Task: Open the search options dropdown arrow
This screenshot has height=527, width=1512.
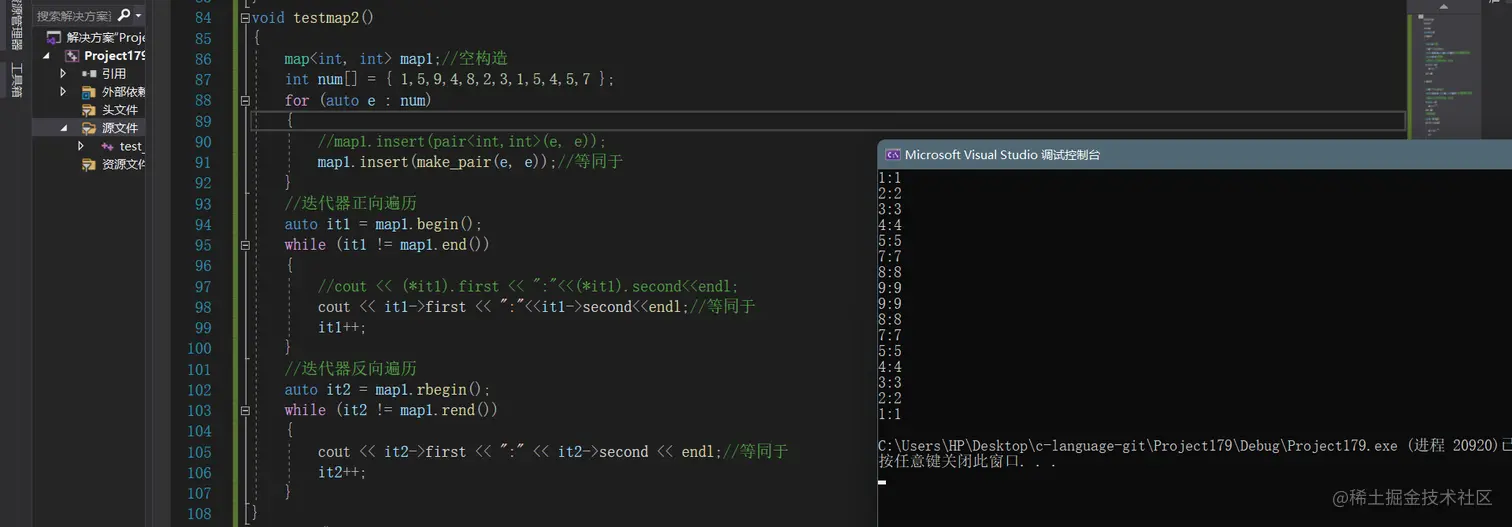Action: click(138, 16)
